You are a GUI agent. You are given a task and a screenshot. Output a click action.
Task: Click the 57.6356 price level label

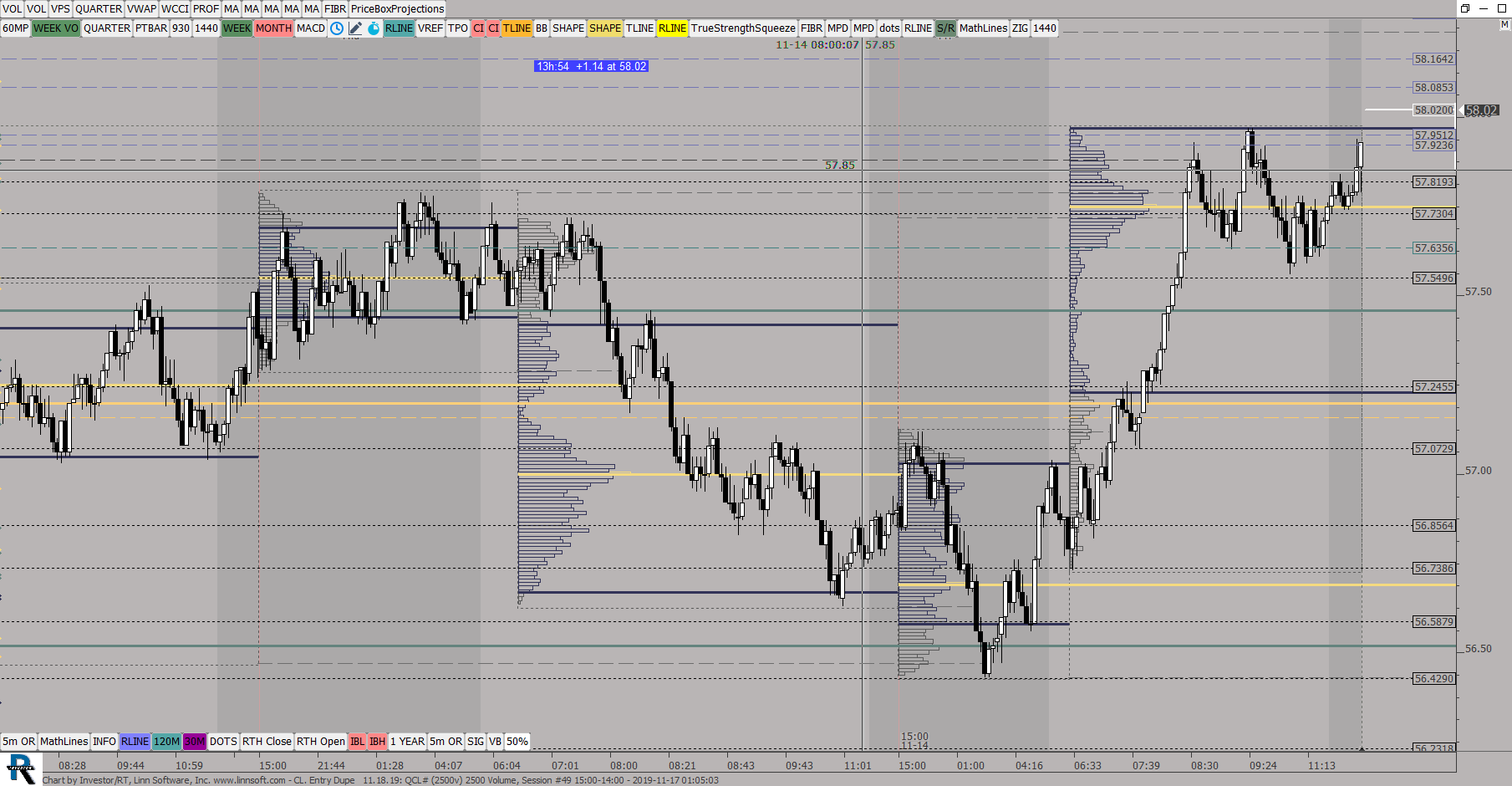point(1433,248)
